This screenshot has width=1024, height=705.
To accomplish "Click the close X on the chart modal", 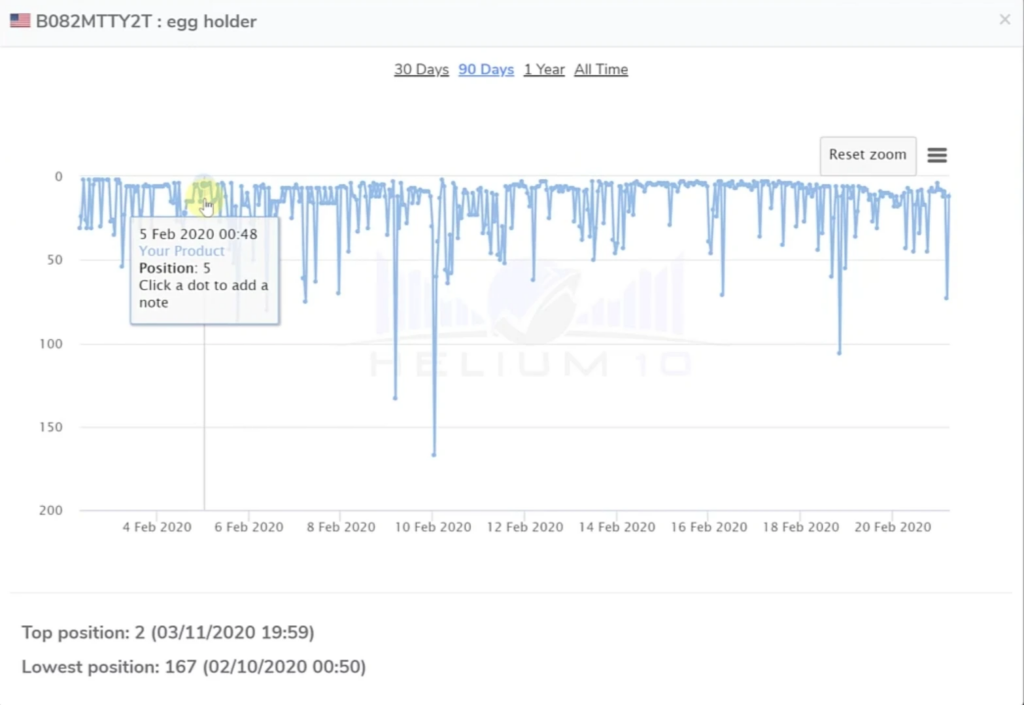I will tap(1004, 19).
